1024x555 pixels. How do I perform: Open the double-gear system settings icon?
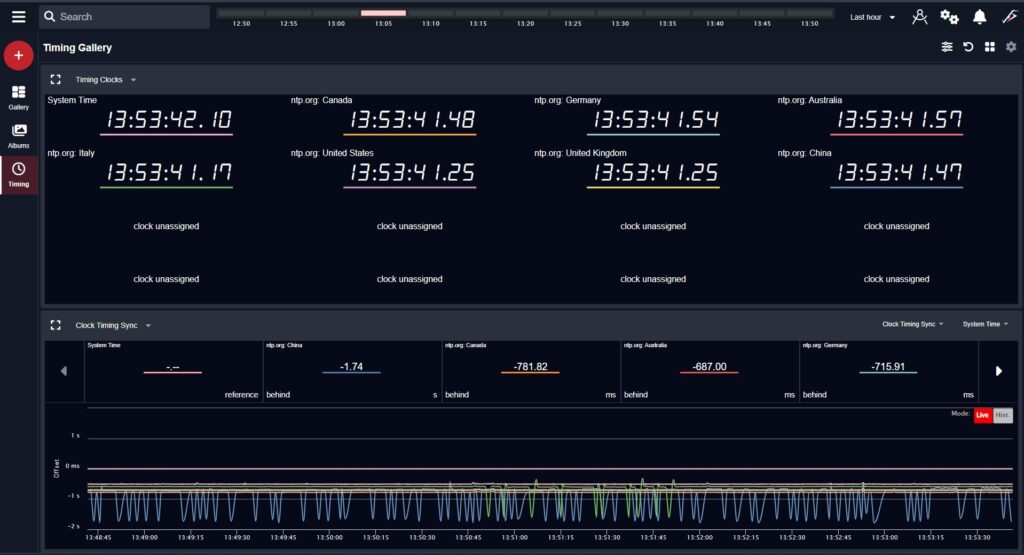(x=949, y=17)
